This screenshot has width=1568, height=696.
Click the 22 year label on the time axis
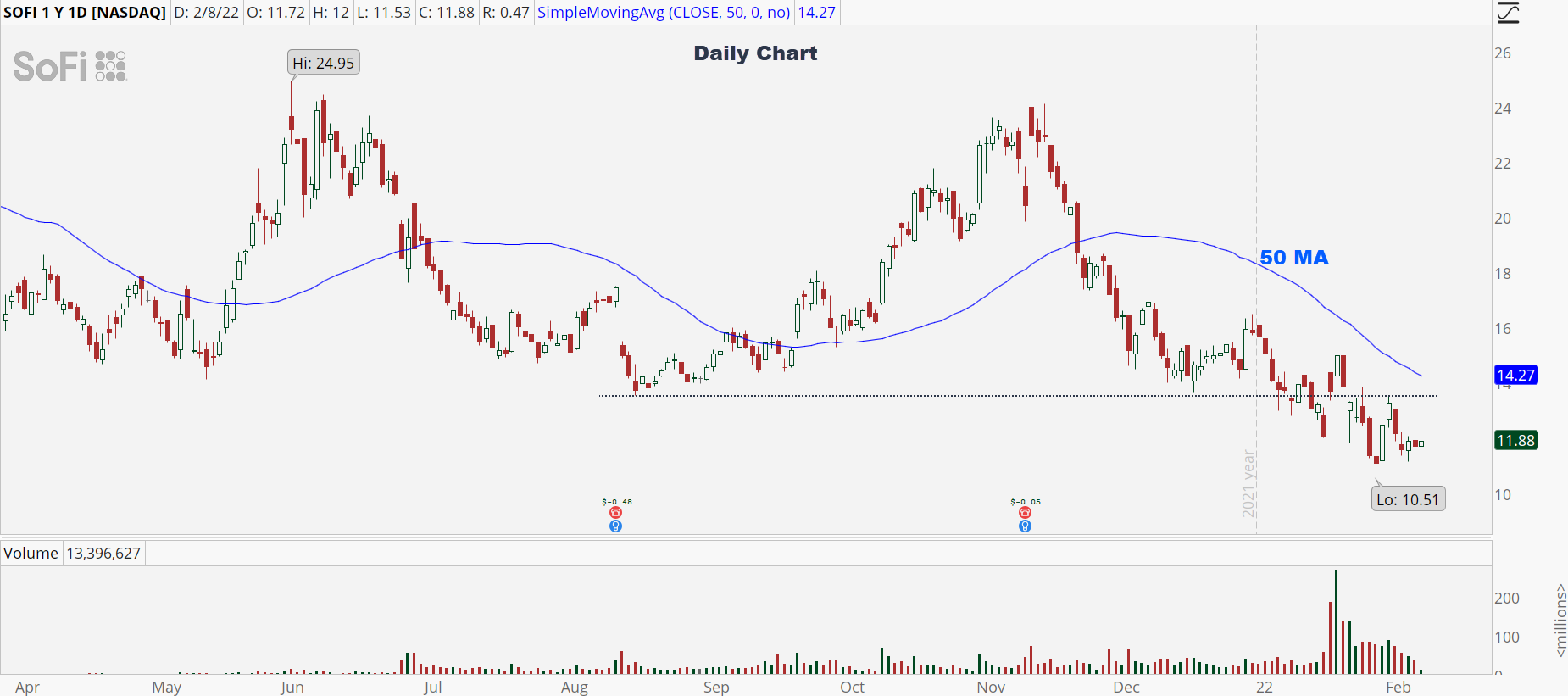(1265, 688)
